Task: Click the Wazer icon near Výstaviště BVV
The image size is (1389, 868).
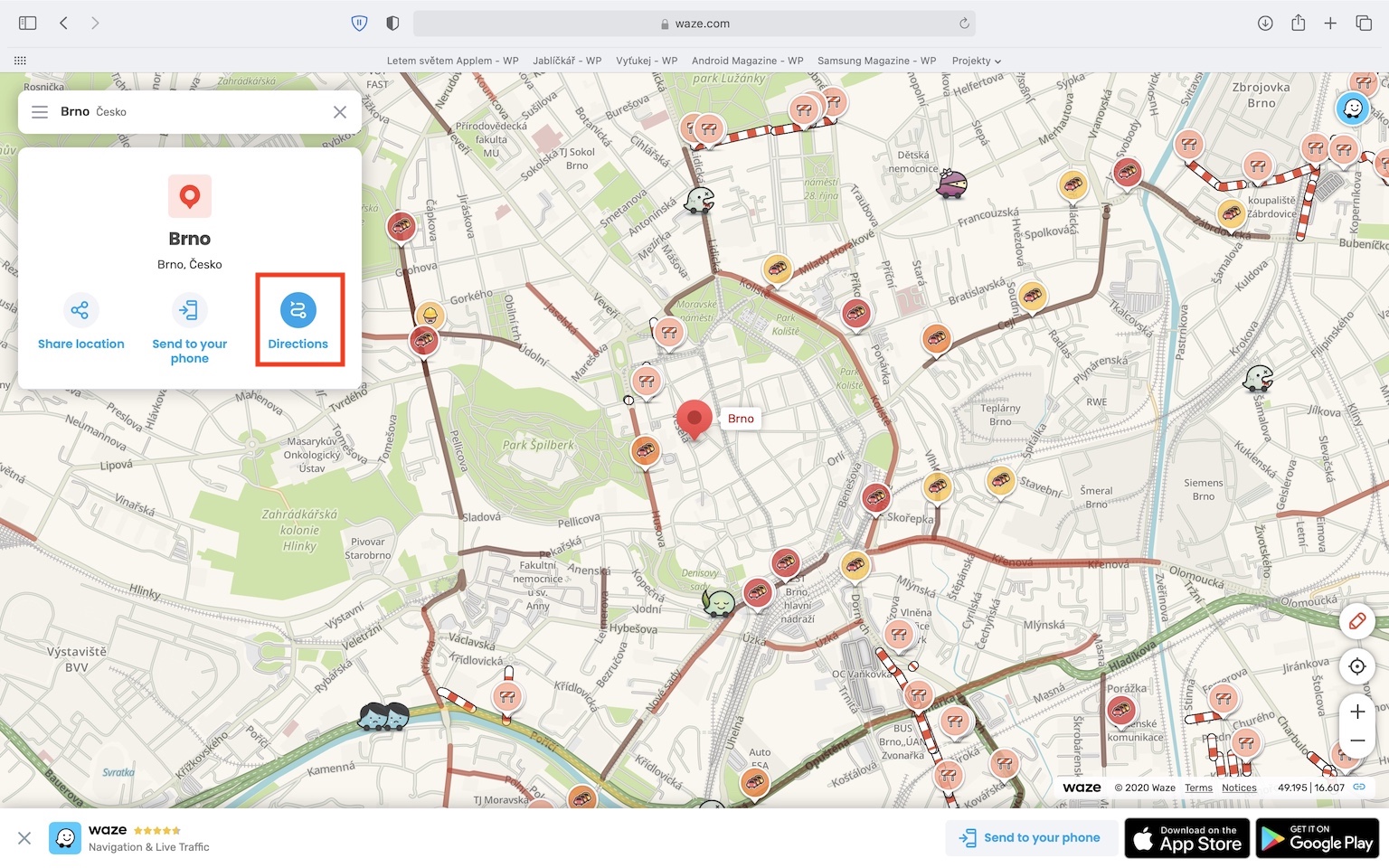Action: (x=384, y=716)
